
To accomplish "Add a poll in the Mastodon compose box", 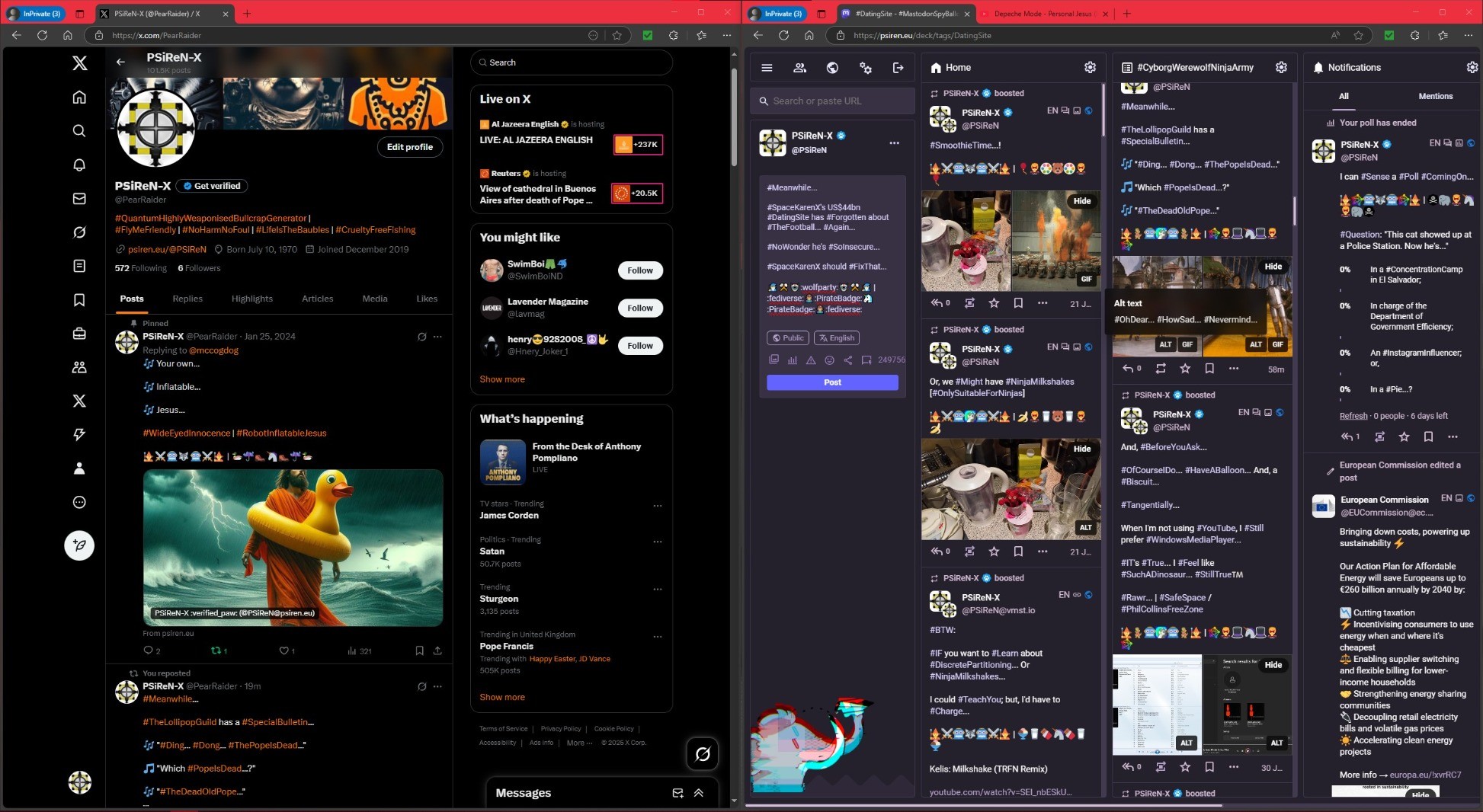I will point(793,360).
